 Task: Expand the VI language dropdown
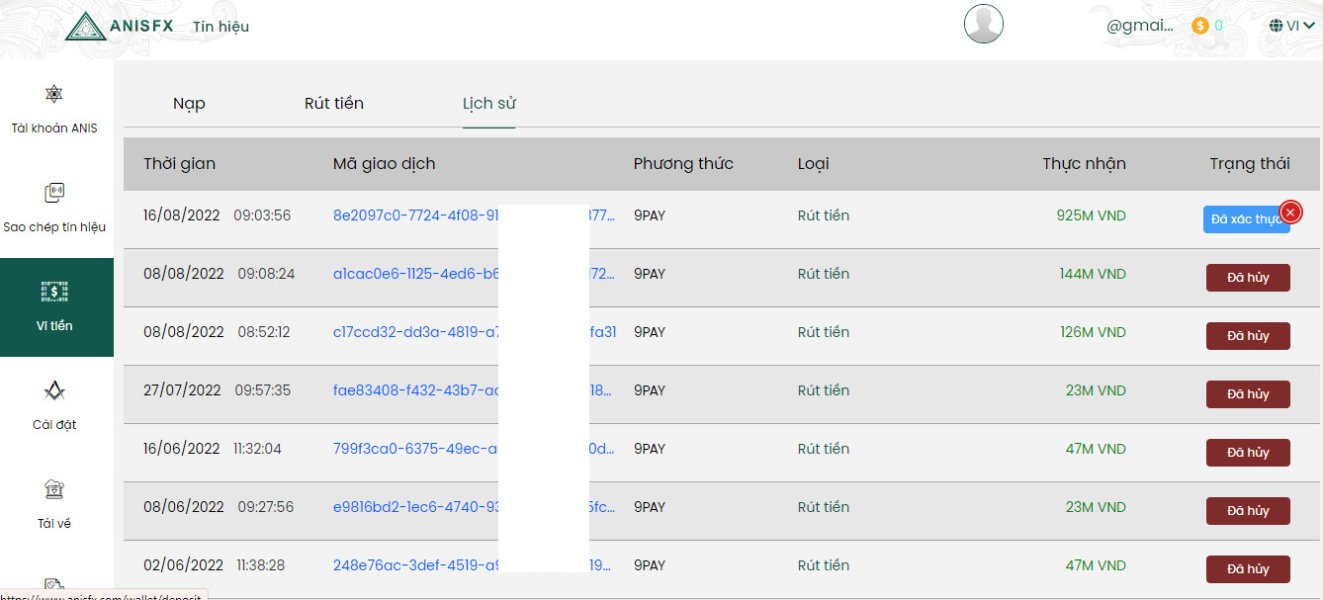1291,26
